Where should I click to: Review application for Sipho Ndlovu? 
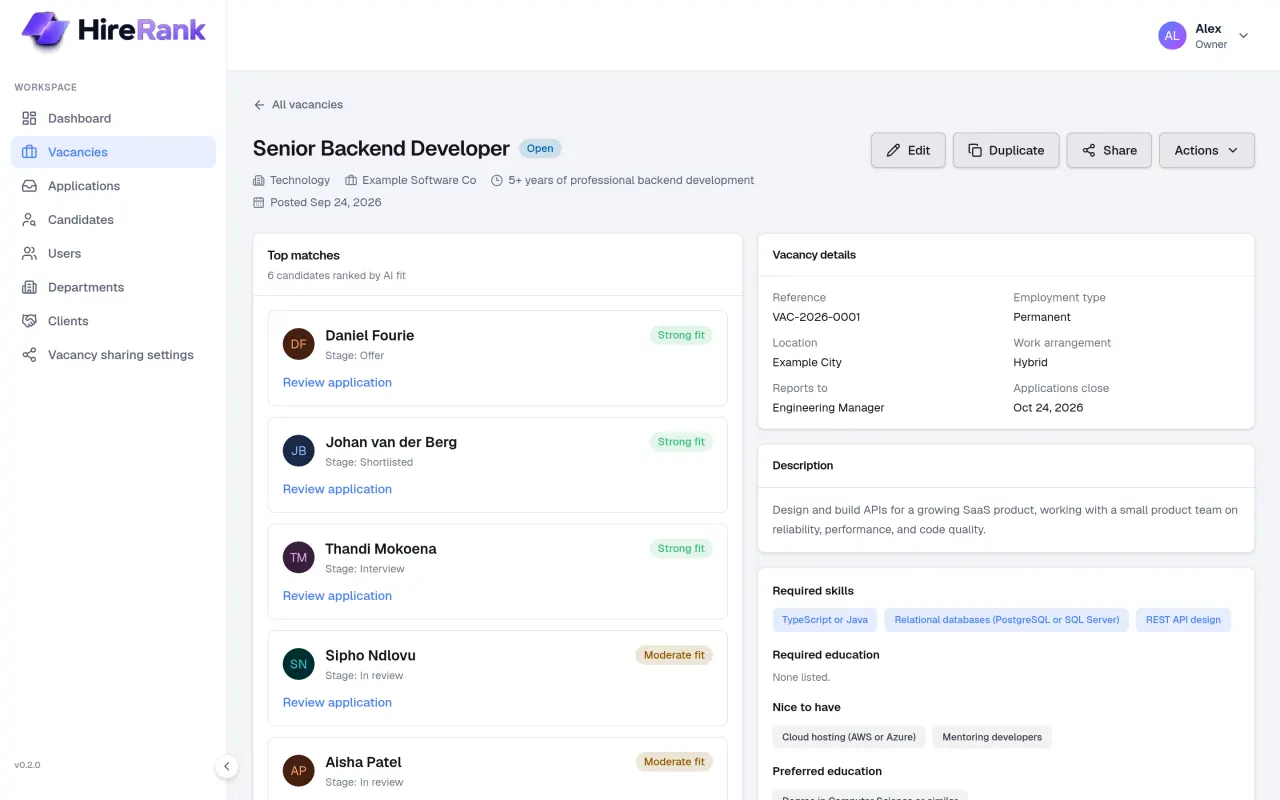337,702
